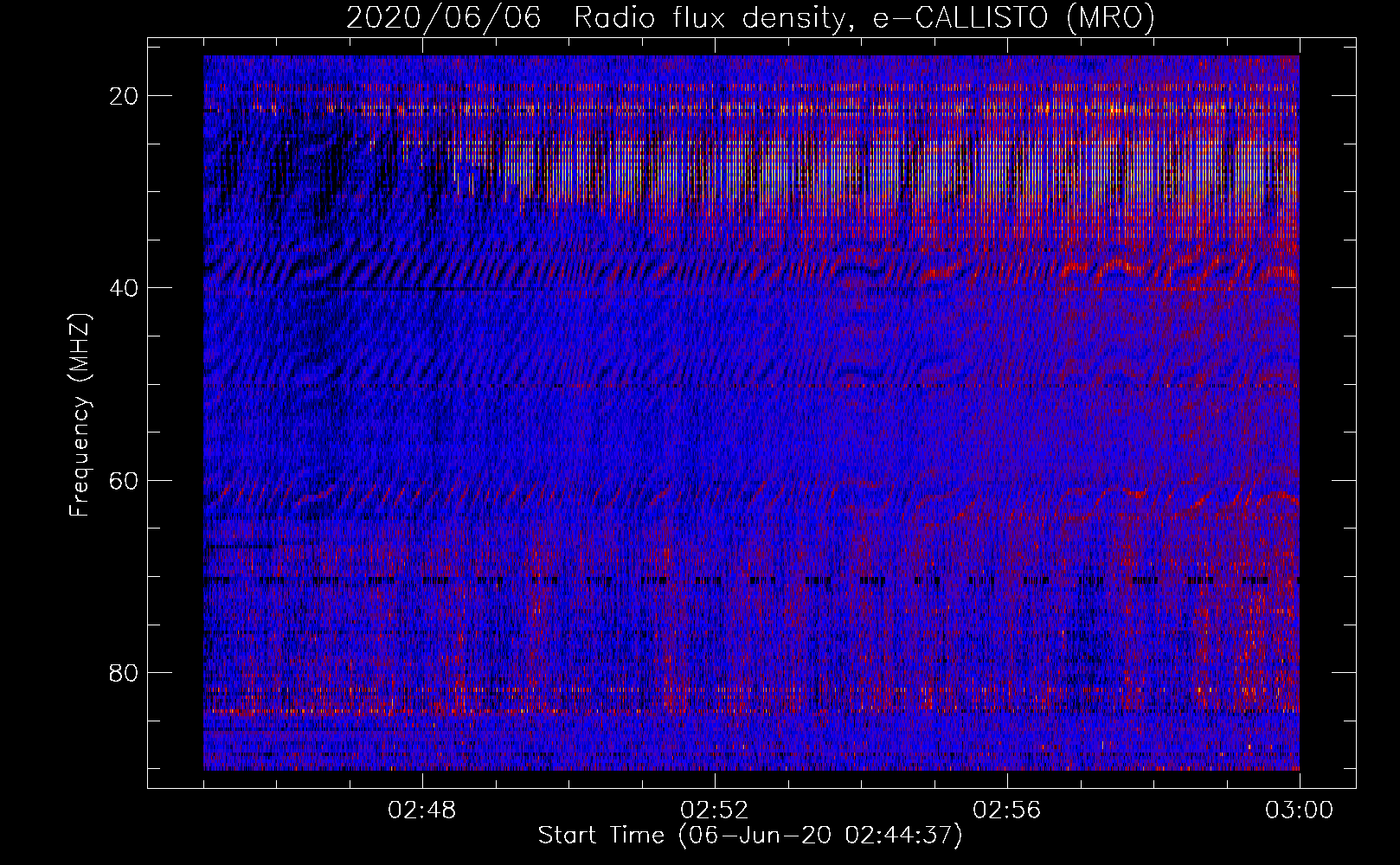
Task: Click the plot title e-CALLISTO (MRO)
Action: (1013, 17)
